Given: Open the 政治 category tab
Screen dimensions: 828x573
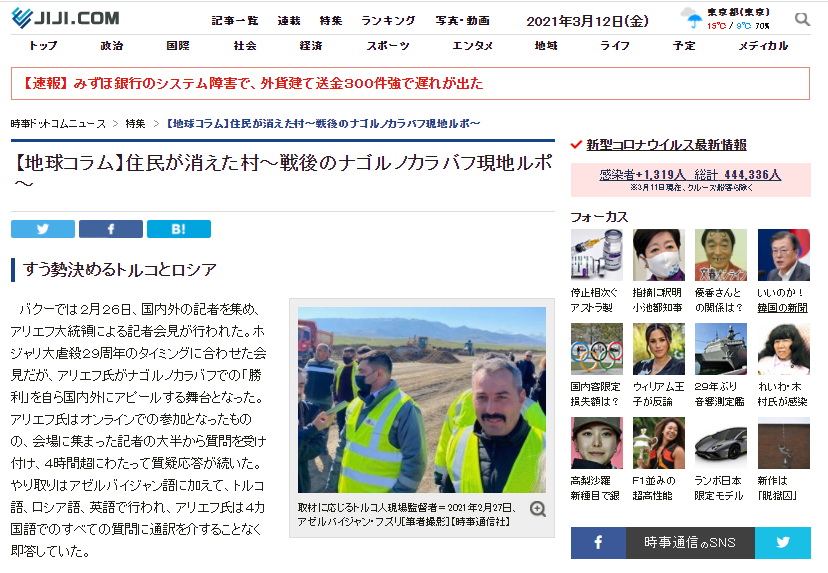Looking at the screenshot, I should [x=112, y=46].
